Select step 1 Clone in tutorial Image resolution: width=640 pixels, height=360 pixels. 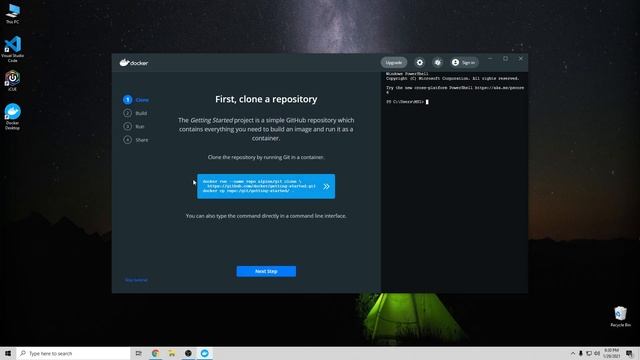(x=136, y=100)
